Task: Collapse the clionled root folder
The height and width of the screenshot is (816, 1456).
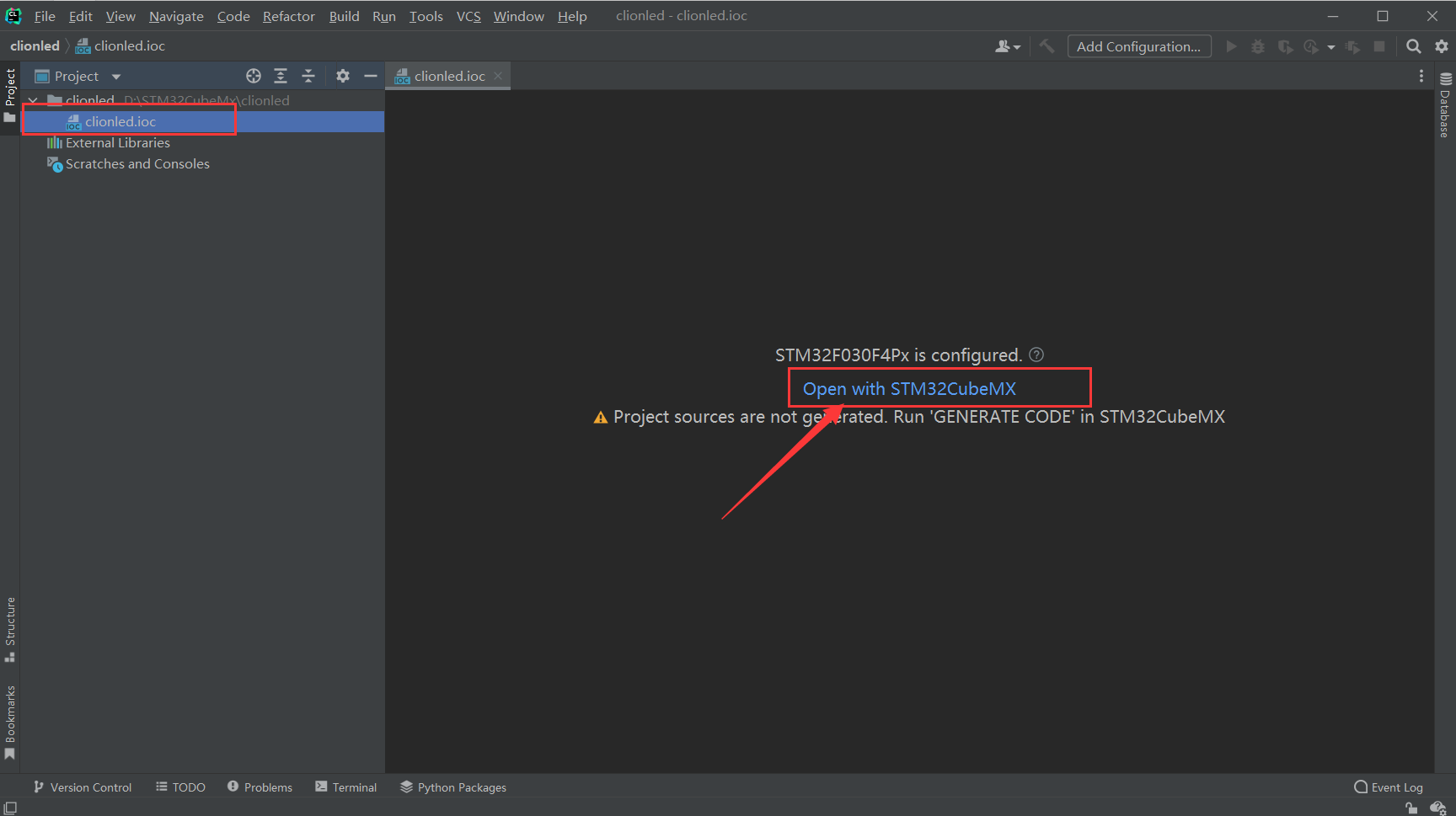Action: pos(33,100)
